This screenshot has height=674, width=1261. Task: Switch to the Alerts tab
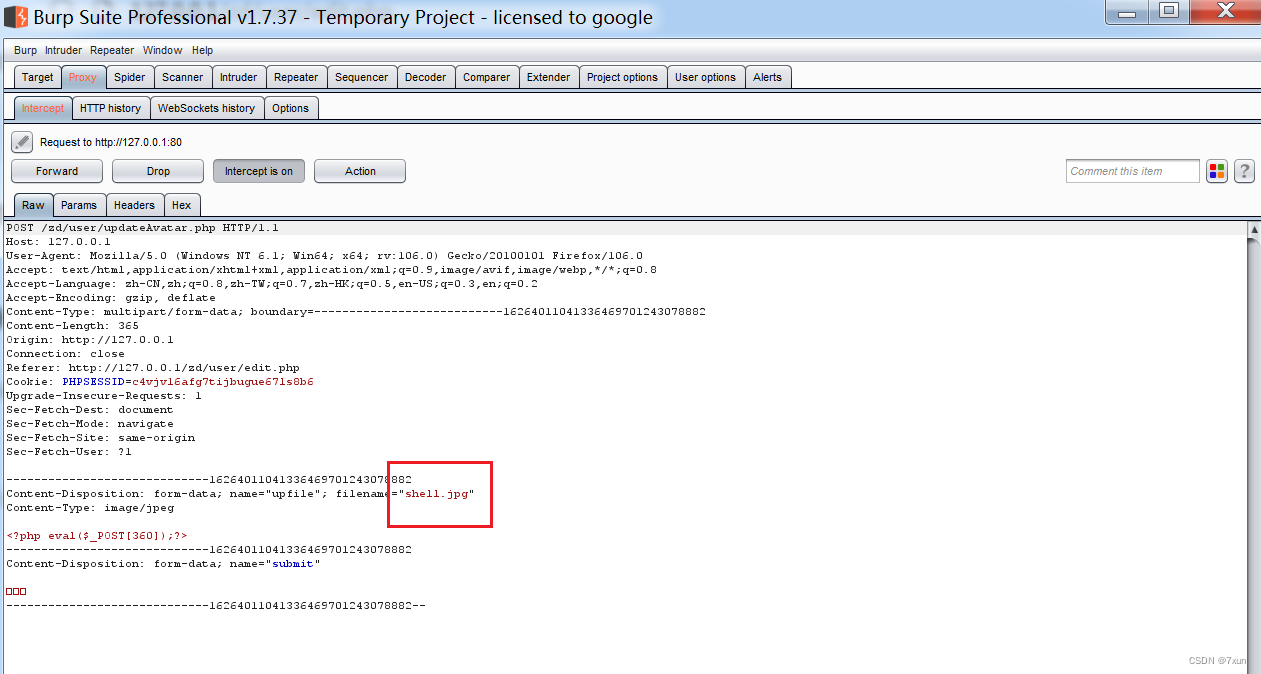point(768,77)
